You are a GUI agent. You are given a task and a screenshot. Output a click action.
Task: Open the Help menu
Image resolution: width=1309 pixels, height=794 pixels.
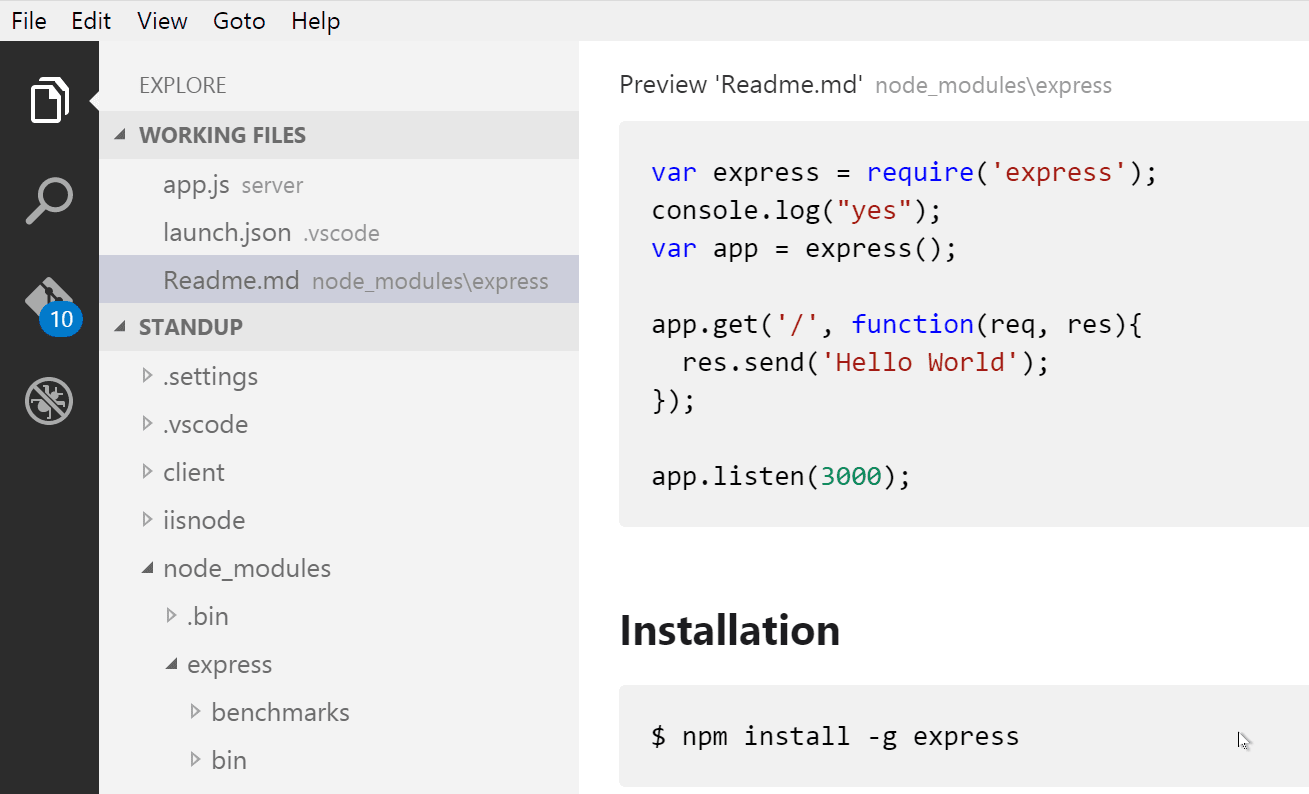click(315, 20)
